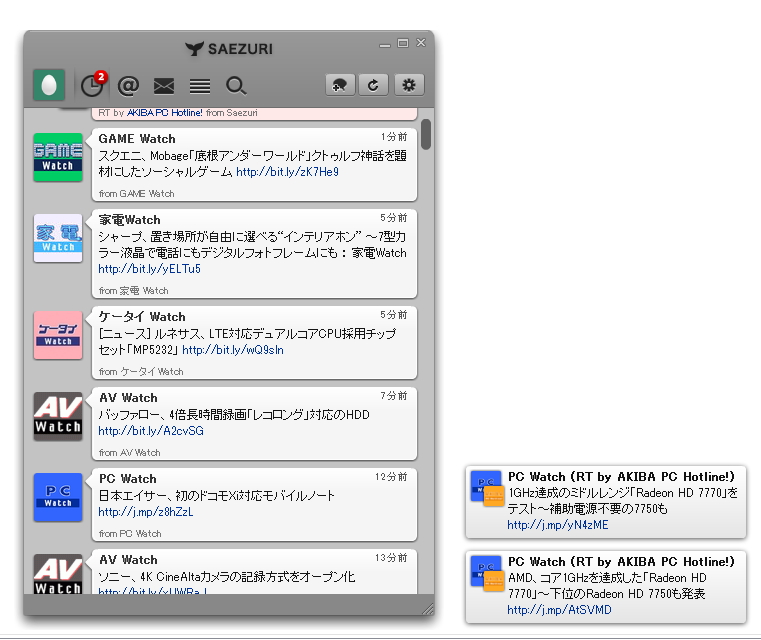
Task: Click the 1分前 timestamp
Action: pyautogui.click(x=394, y=137)
